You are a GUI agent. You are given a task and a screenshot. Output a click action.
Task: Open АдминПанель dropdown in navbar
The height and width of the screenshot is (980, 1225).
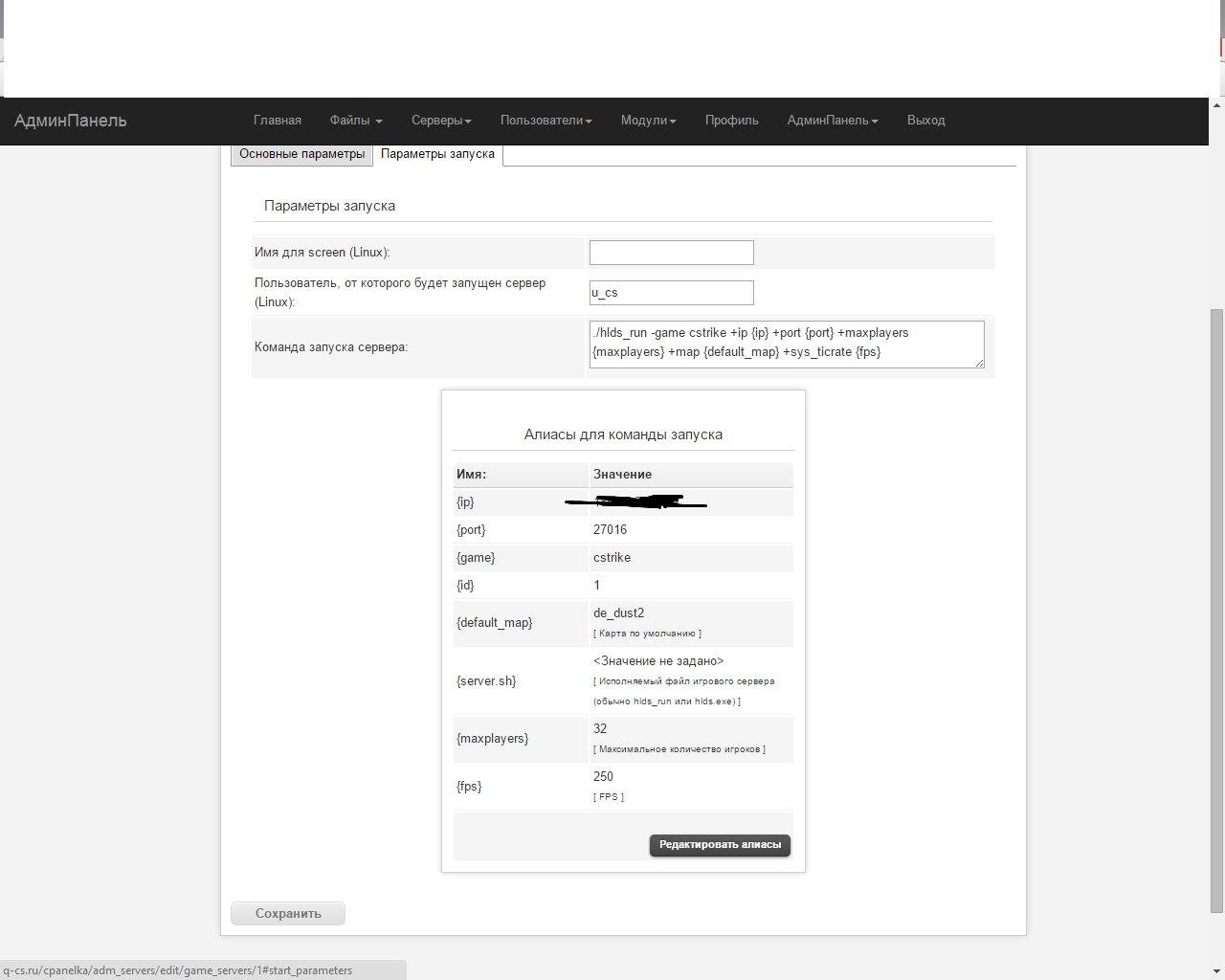coord(832,121)
